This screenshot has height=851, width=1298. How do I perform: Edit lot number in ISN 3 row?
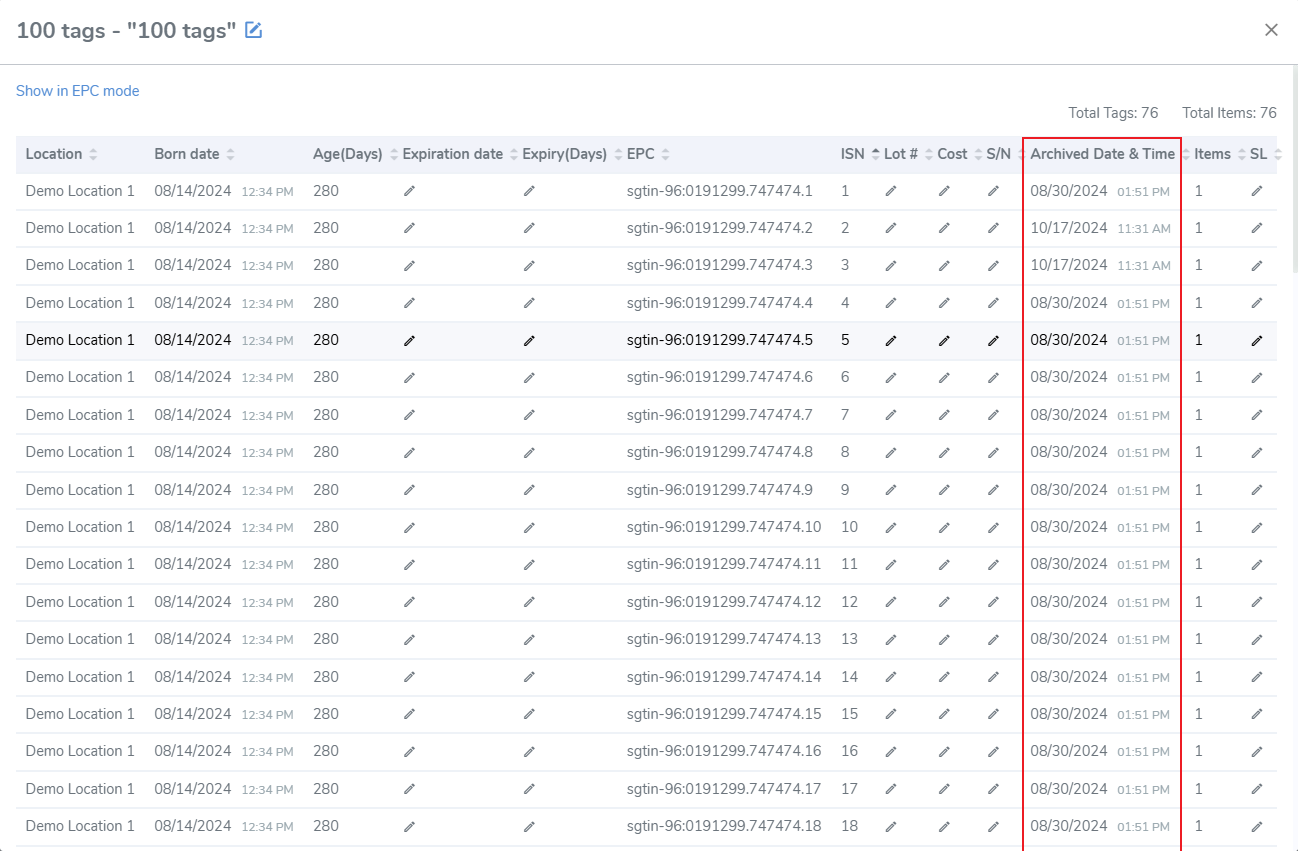891,266
